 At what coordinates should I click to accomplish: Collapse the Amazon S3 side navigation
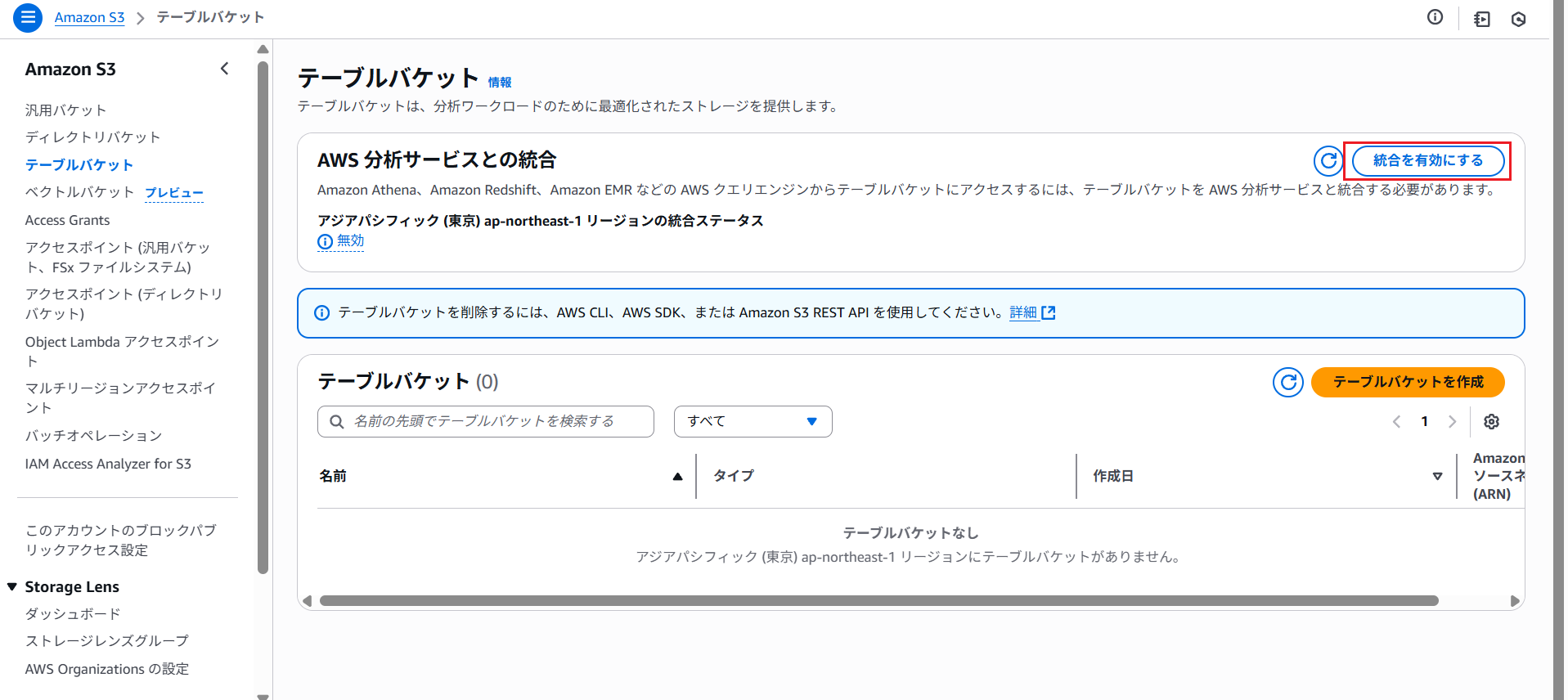(225, 69)
